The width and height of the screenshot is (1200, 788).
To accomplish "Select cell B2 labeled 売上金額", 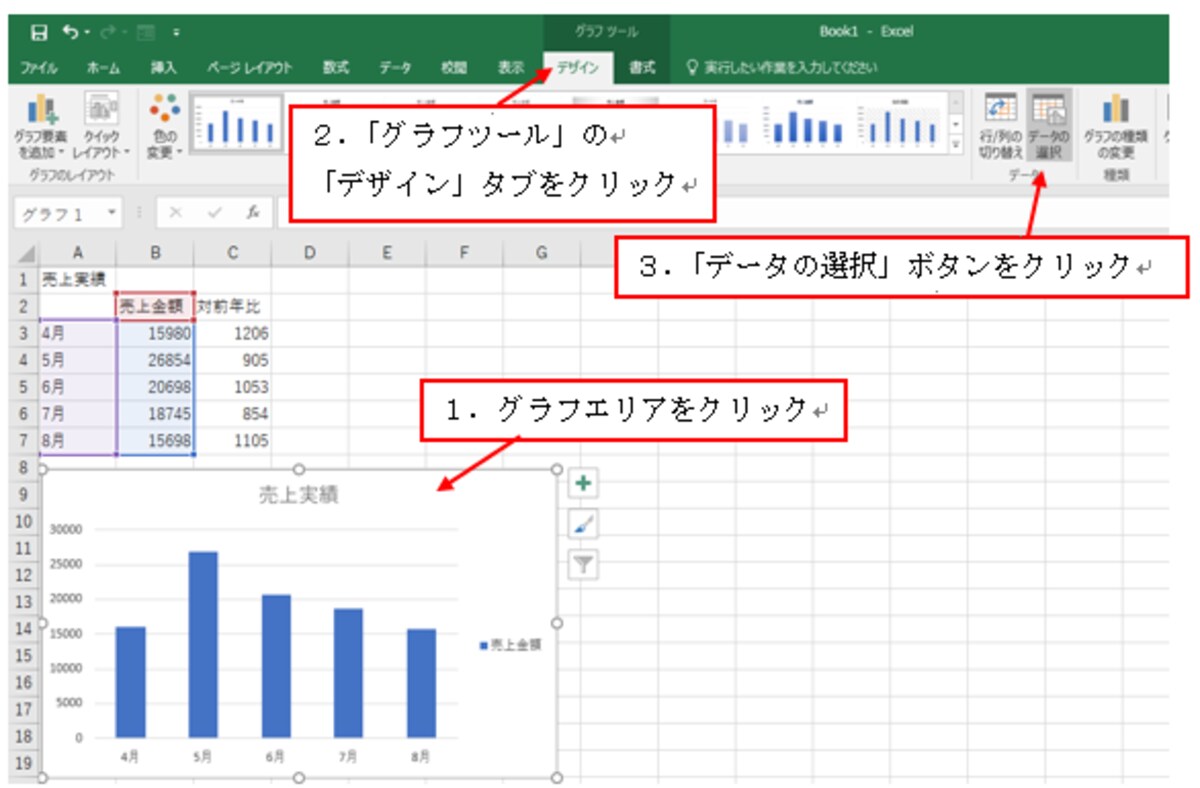I will click(x=155, y=306).
